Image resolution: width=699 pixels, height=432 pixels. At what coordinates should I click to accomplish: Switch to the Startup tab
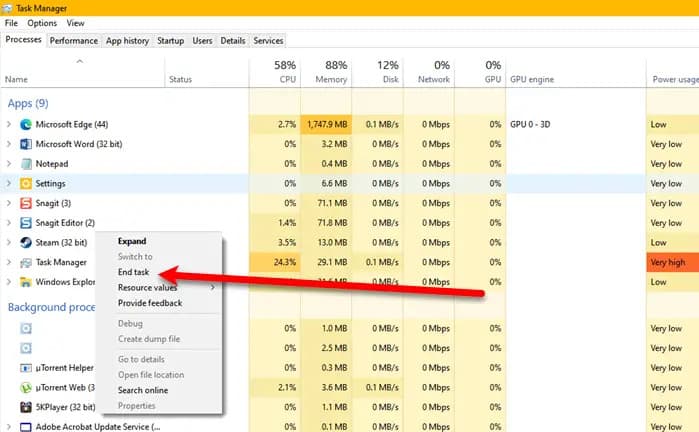click(x=170, y=41)
